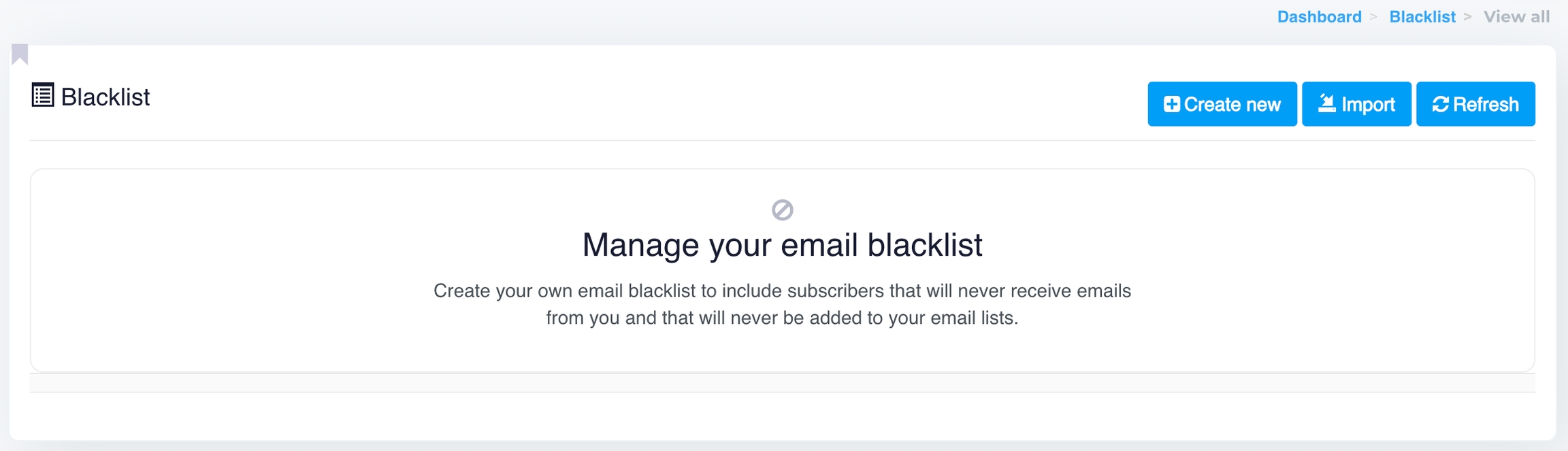1568x451 pixels.
Task: Select the 'View all' breadcrumb item
Action: click(1516, 17)
